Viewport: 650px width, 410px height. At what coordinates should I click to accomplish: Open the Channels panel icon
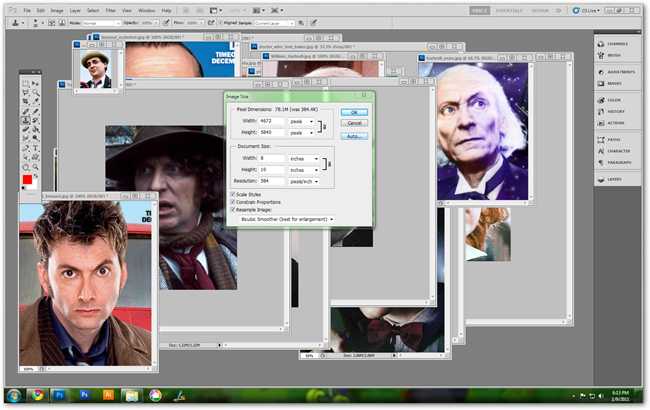pos(601,44)
